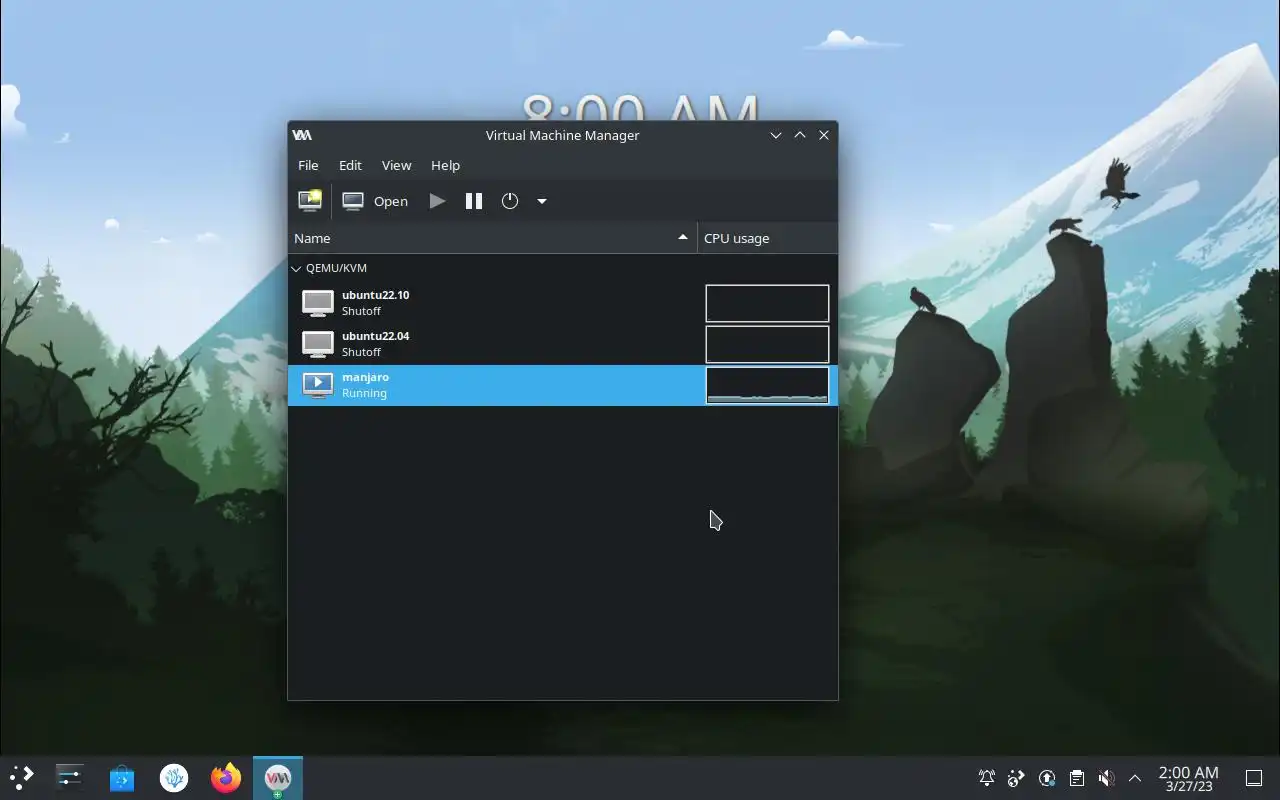The image size is (1280, 800).
Task: Click the ubuntu22.10 monitor icon
Action: (x=318, y=303)
